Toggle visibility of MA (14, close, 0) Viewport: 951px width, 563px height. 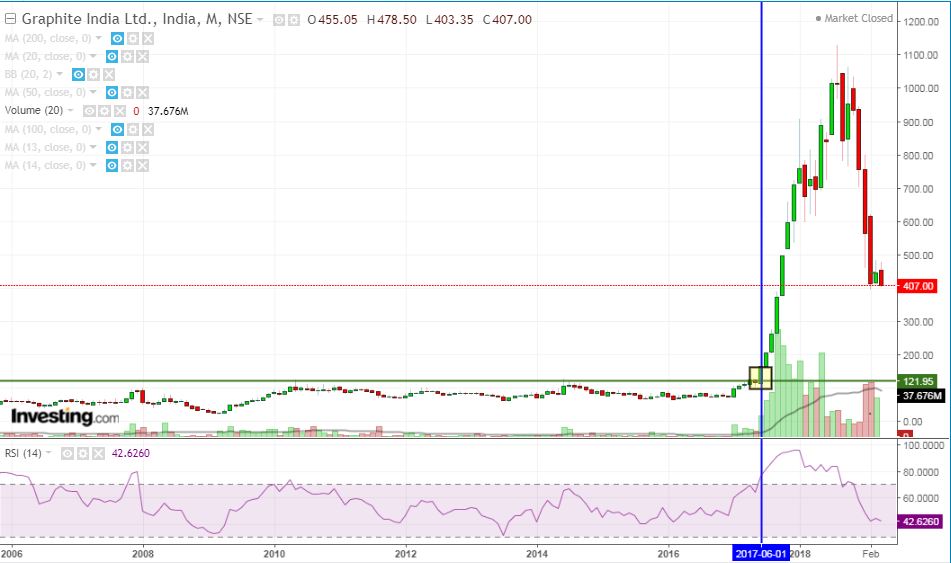[x=112, y=165]
